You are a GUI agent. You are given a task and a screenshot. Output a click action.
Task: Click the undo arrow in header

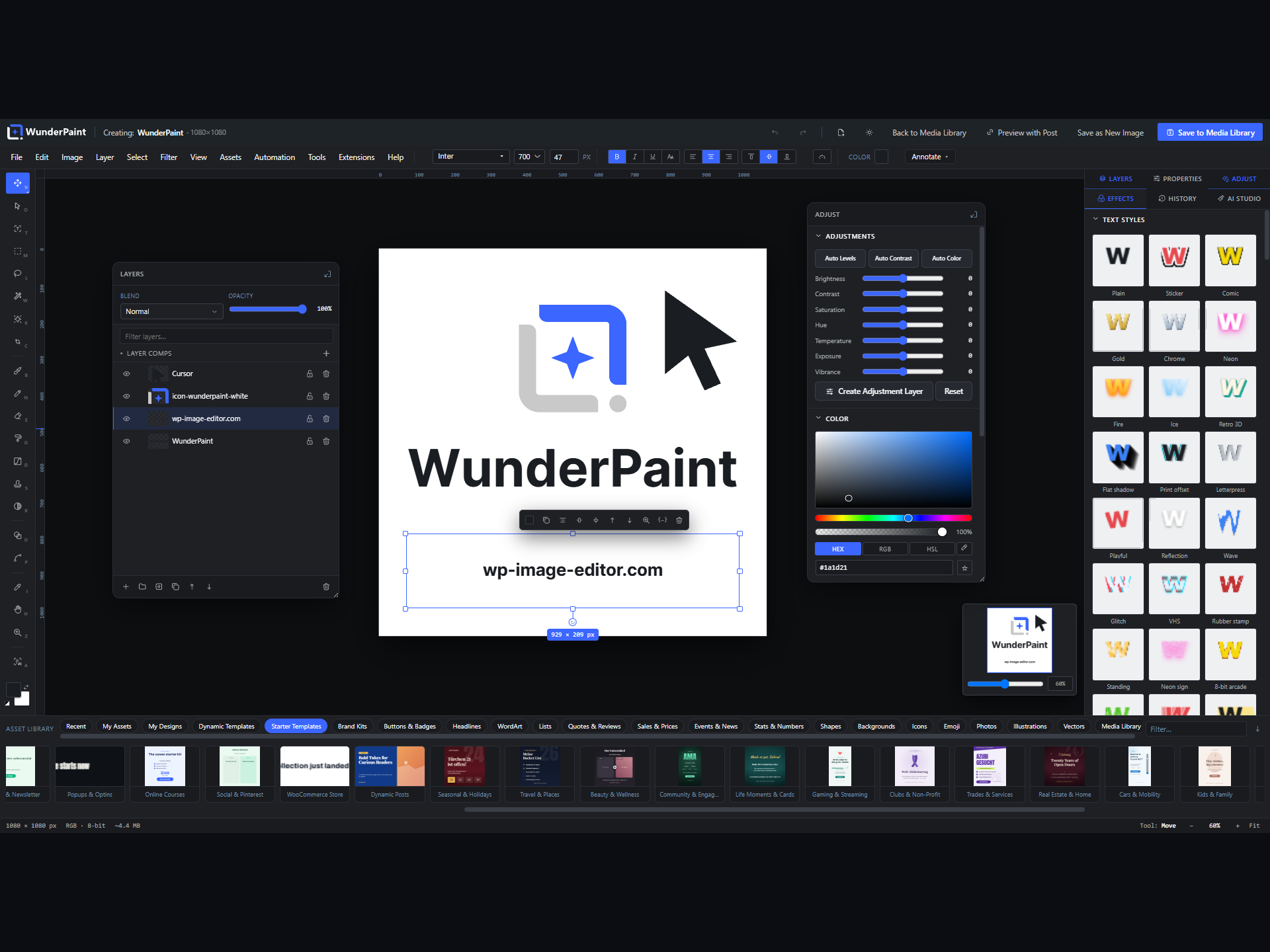775,133
